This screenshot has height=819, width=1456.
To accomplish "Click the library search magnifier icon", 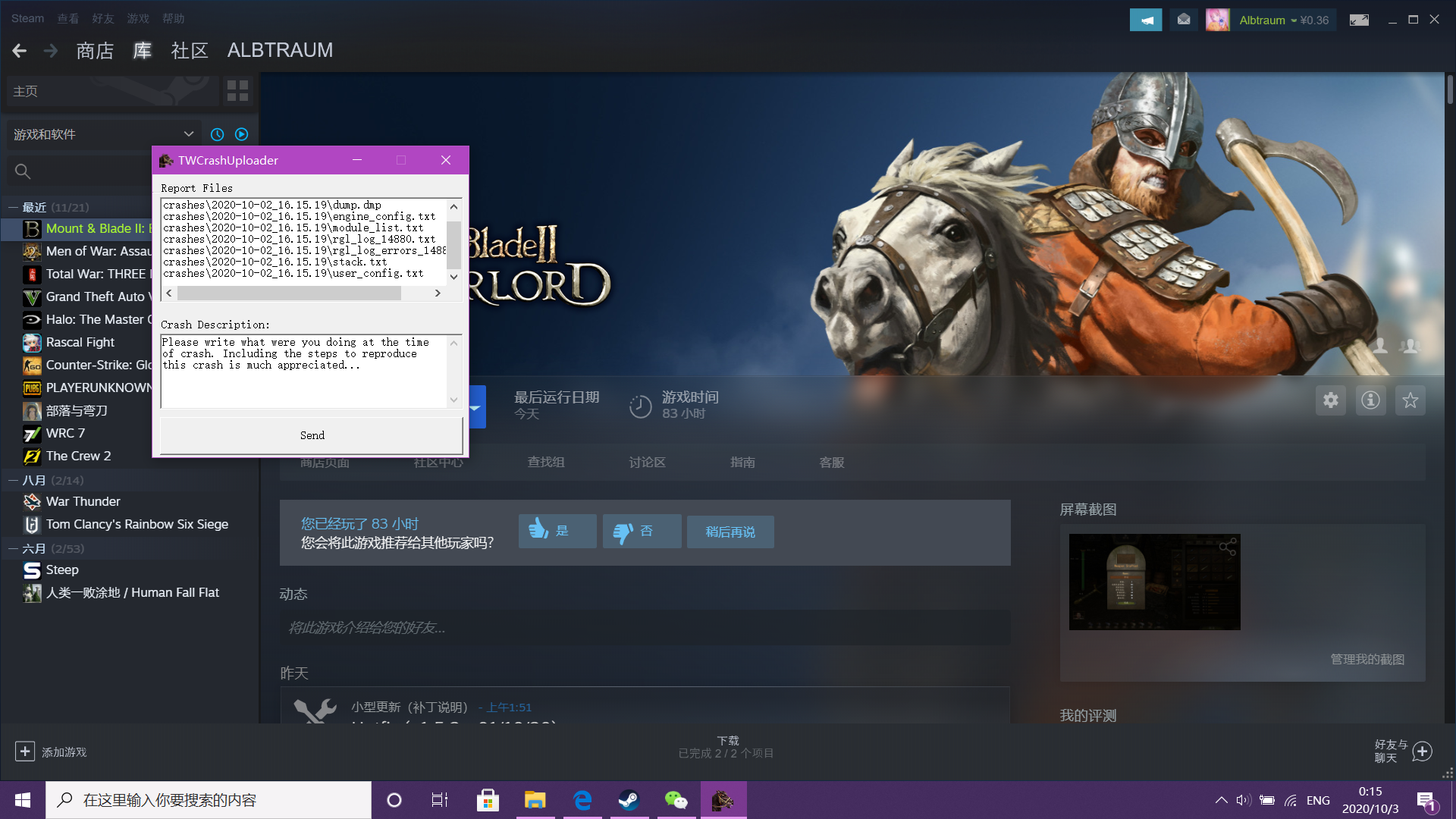I will click(23, 171).
